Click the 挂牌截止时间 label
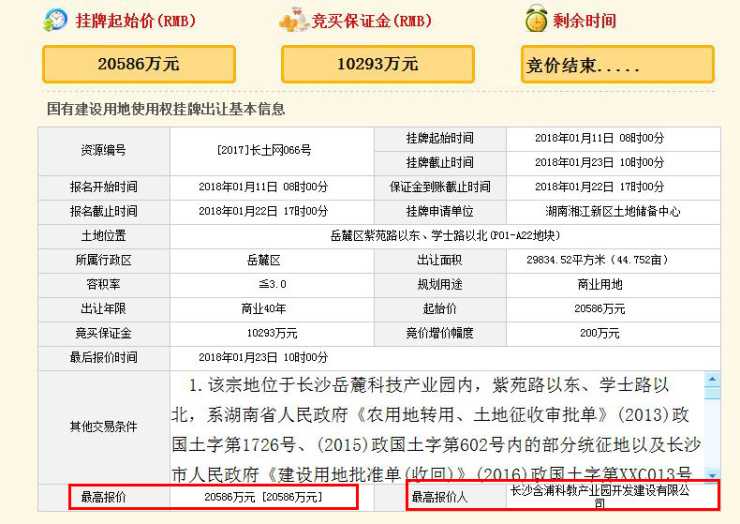The image size is (740, 524). [x=440, y=163]
